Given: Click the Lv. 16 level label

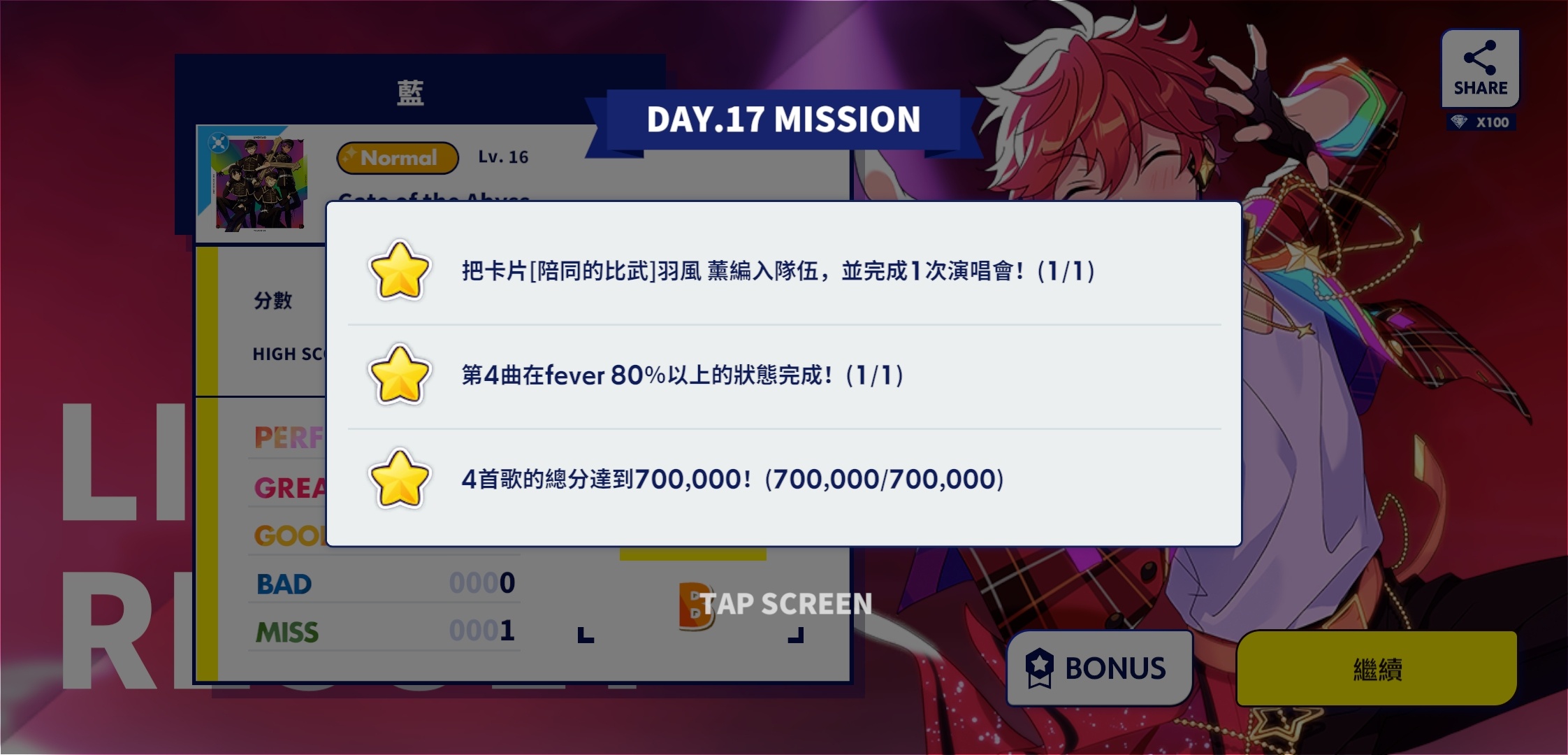Looking at the screenshot, I should click(503, 157).
